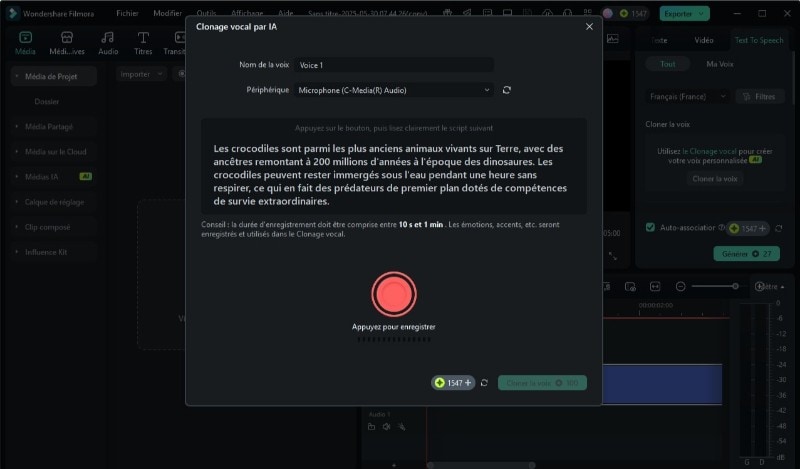Click the waveform panel icon beside dialog
This screenshot has width=800, height=469.
613,39
